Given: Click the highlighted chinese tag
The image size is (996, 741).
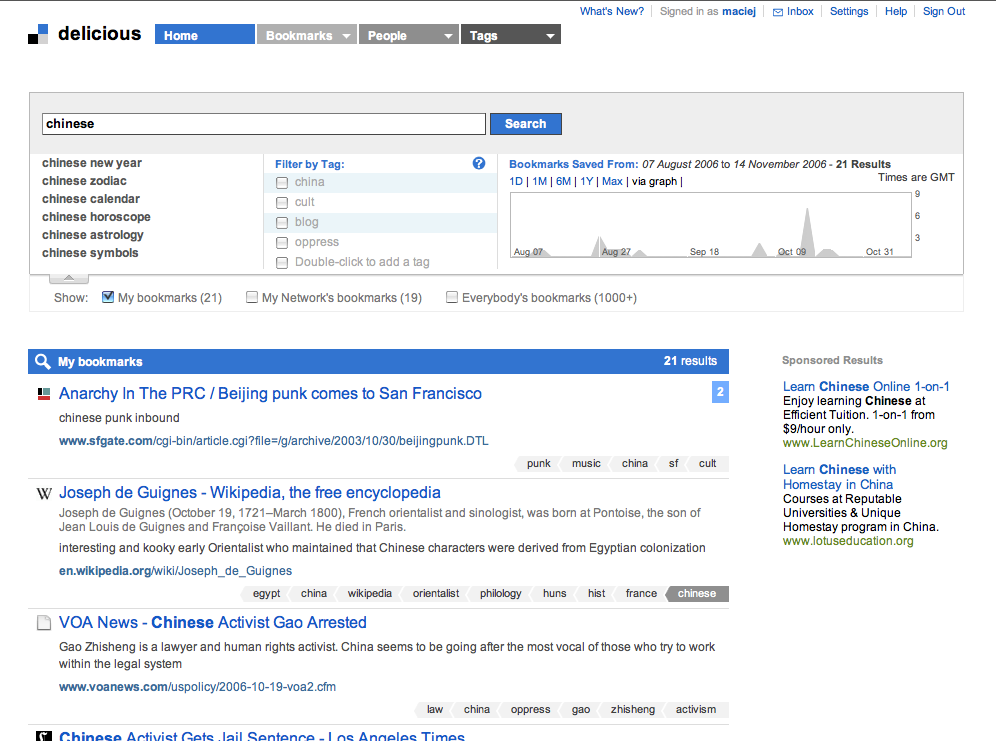Looking at the screenshot, I should click(697, 594).
